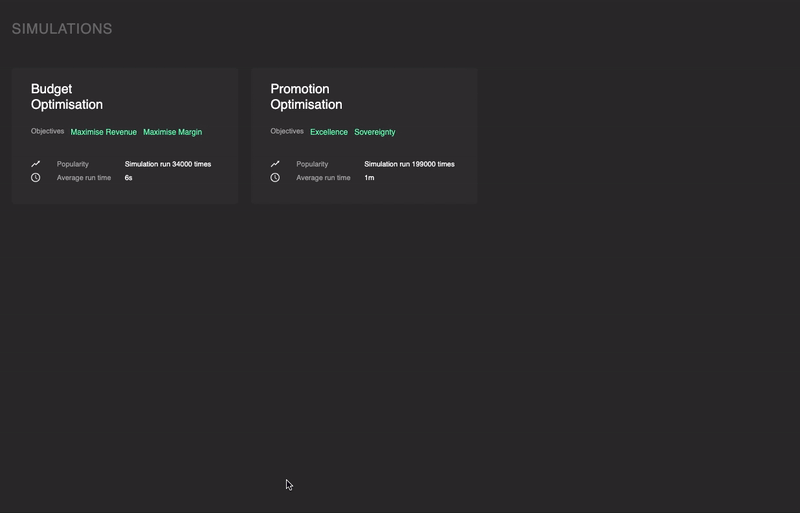
Task: Click Popularity label in Promotion Optimisation card
Action: [x=312, y=164]
